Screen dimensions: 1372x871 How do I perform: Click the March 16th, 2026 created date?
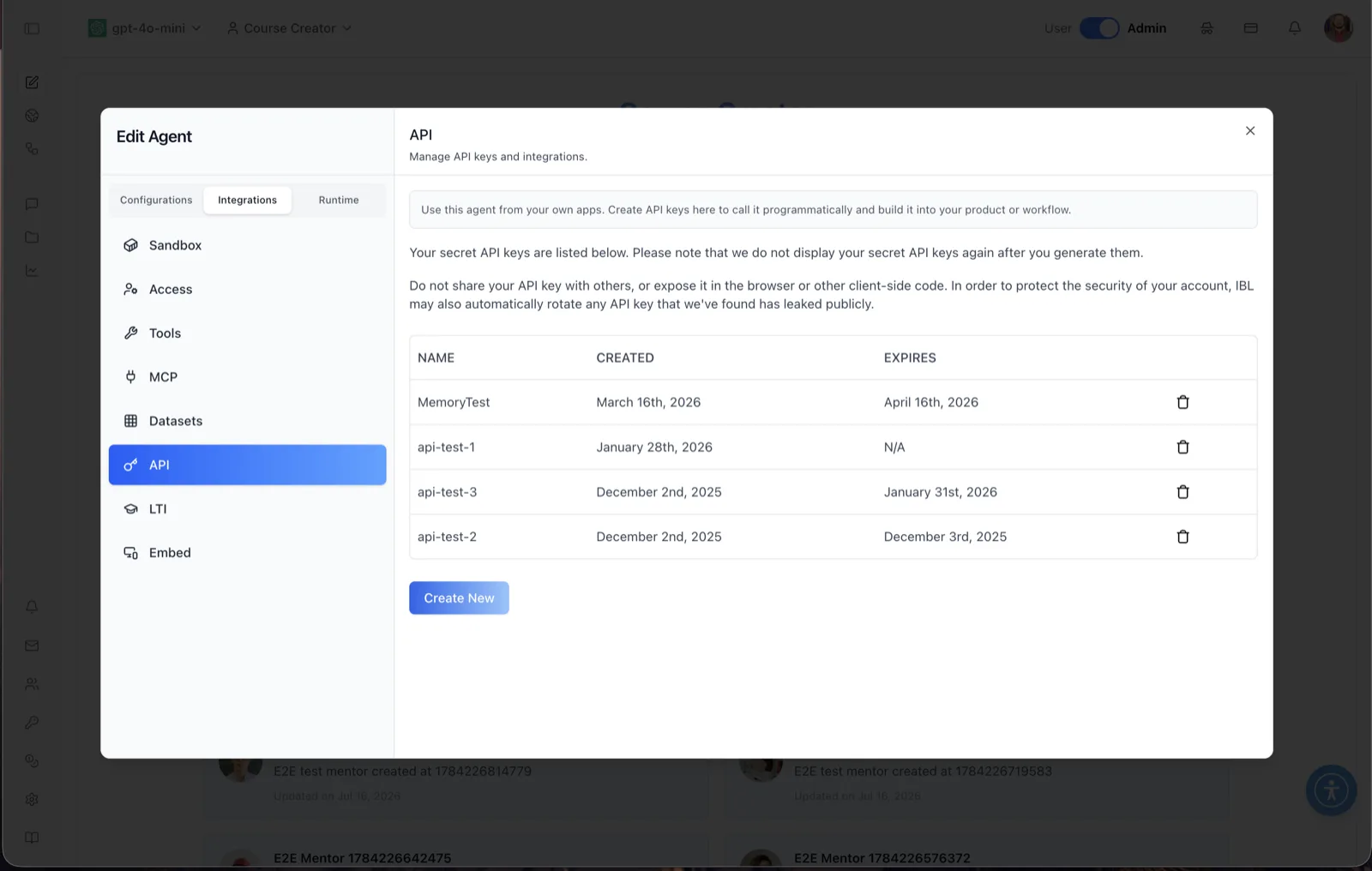648,402
